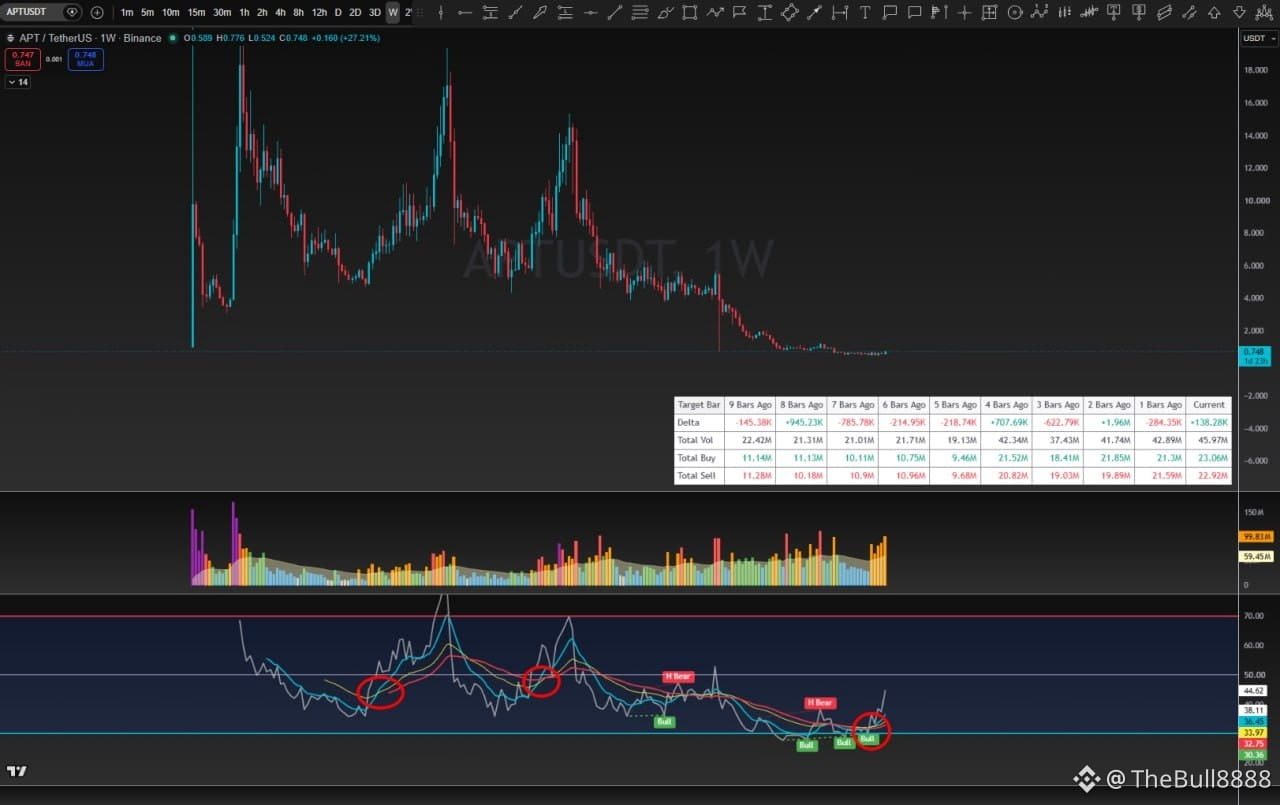Select the callout comment tool
This screenshot has width=1280, height=805.
[x=889, y=12]
